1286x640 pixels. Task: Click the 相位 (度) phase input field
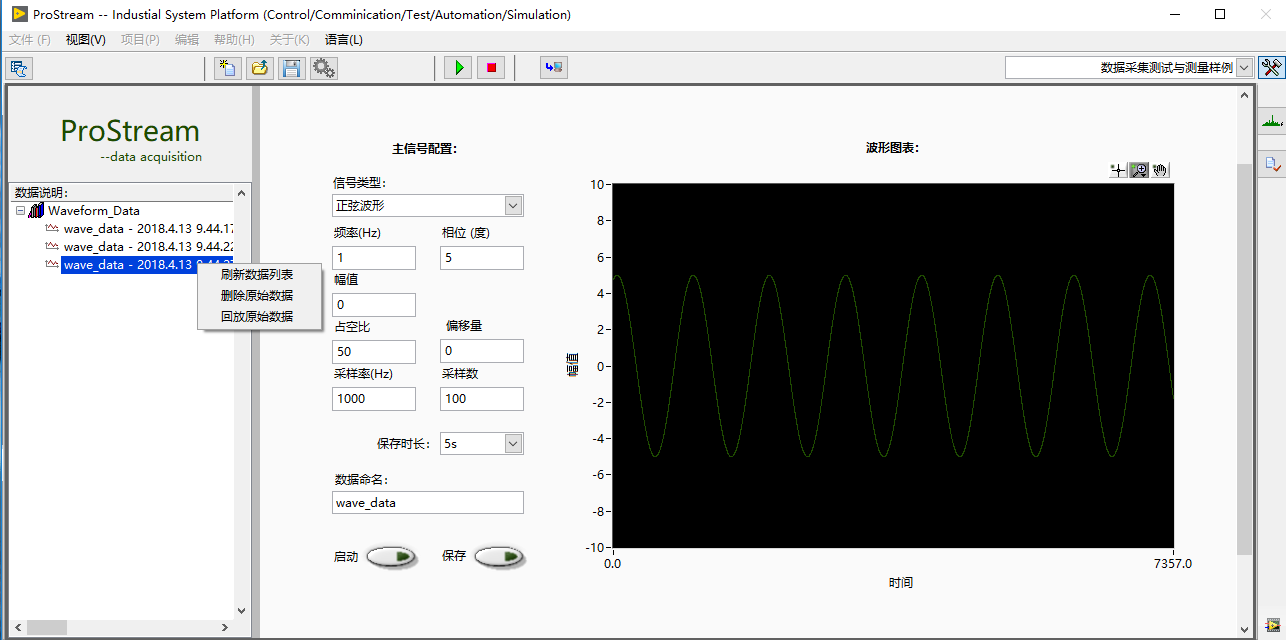click(482, 258)
